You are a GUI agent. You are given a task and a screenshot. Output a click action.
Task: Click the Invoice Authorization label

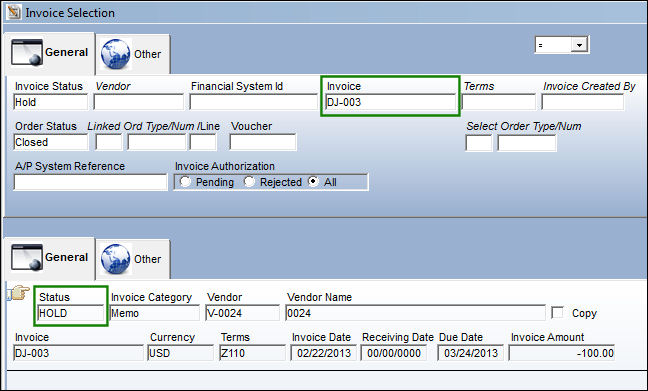point(225,166)
